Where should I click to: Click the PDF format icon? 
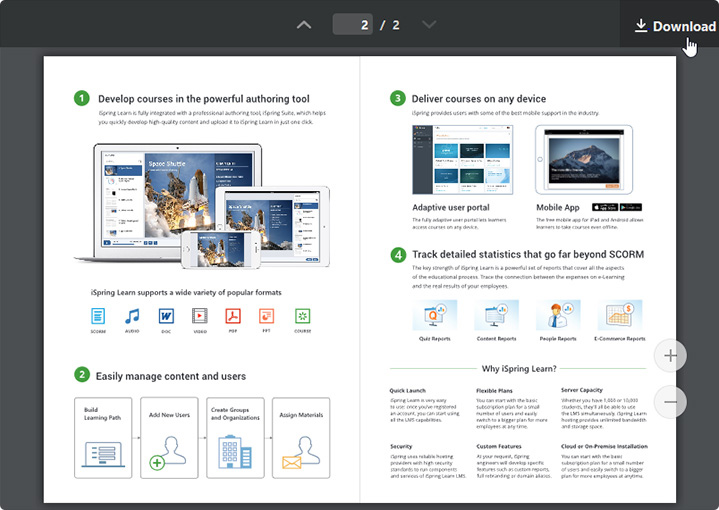[x=233, y=316]
